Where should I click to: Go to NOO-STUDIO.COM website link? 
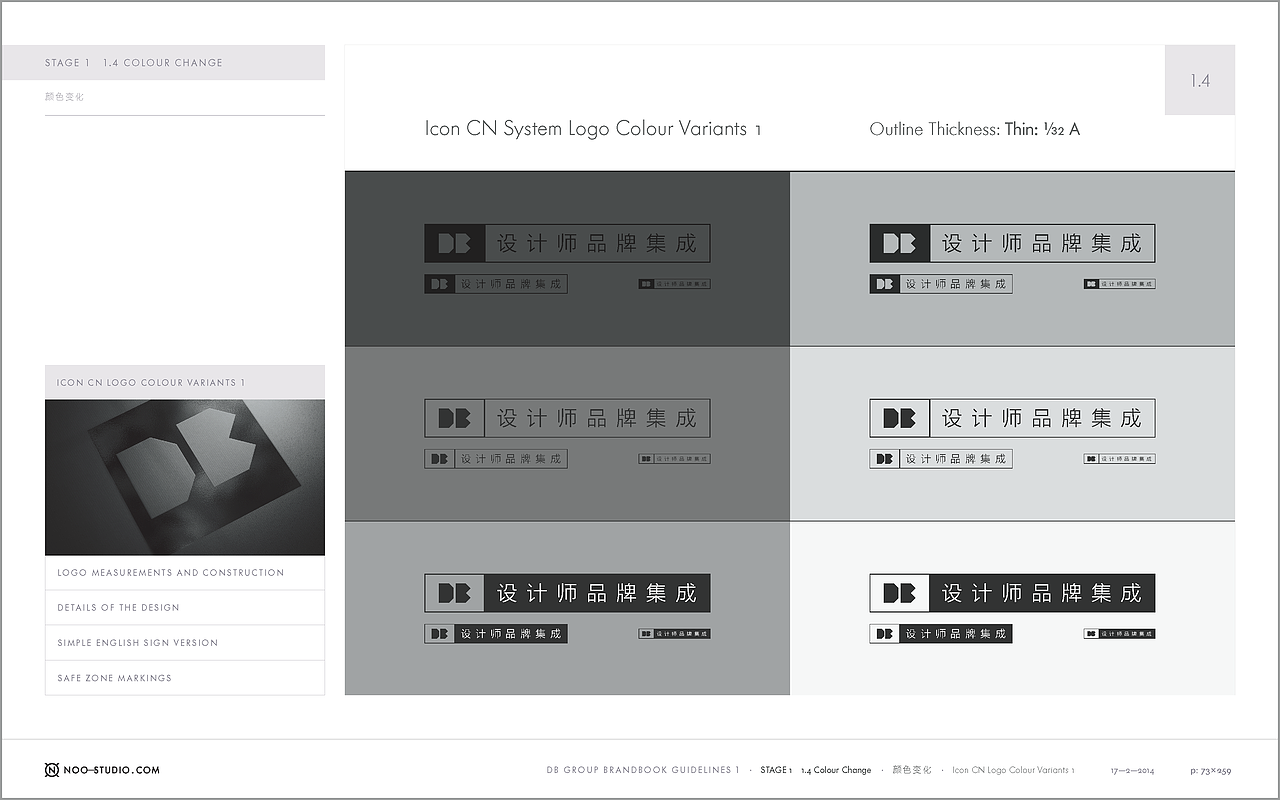(112, 771)
